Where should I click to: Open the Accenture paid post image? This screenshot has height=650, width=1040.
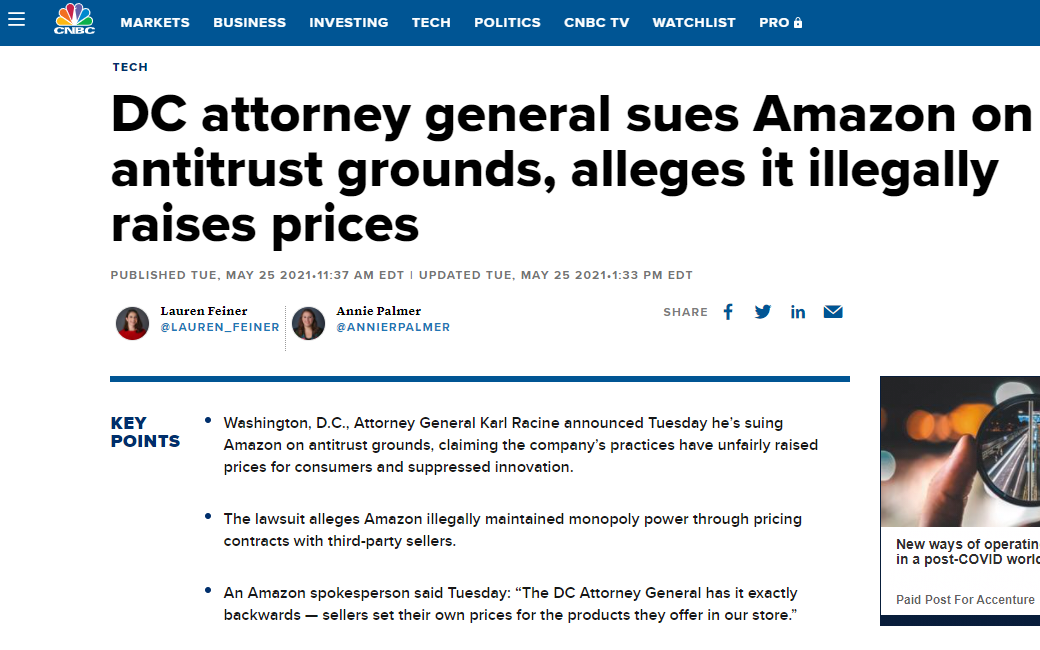click(960, 452)
